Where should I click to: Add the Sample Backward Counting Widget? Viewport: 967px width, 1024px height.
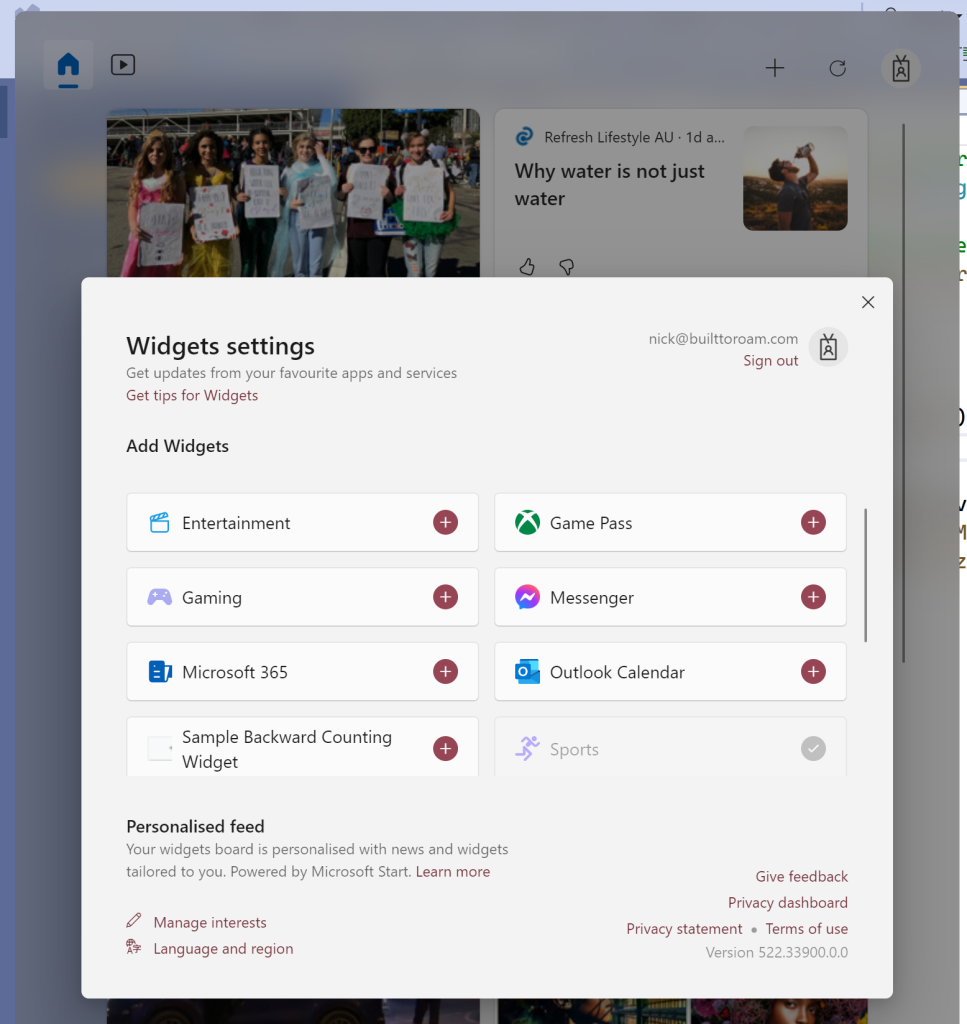click(445, 747)
